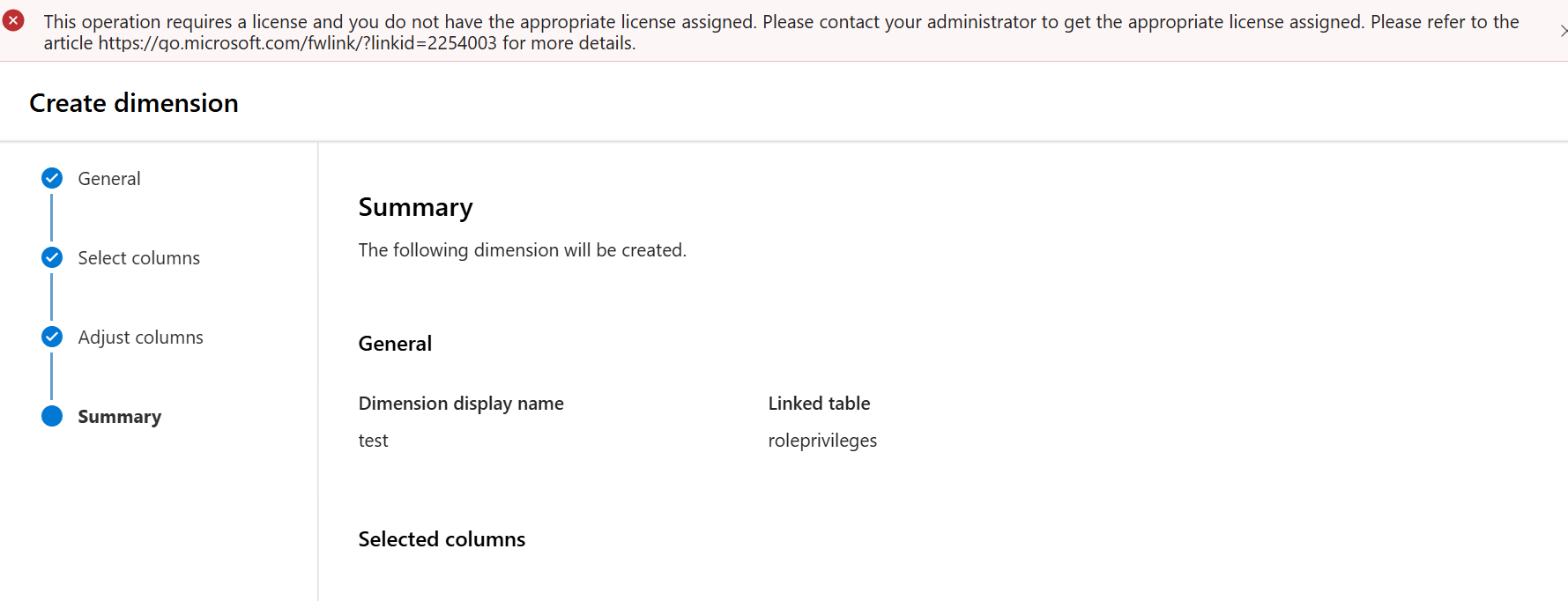Return to the Select columns step

tap(138, 258)
